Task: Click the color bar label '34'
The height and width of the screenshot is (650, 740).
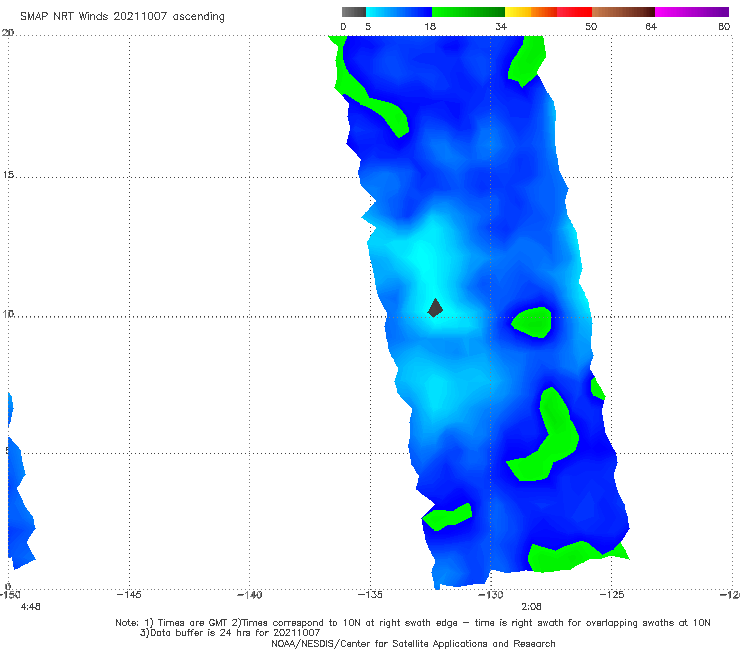Action: pos(501,27)
